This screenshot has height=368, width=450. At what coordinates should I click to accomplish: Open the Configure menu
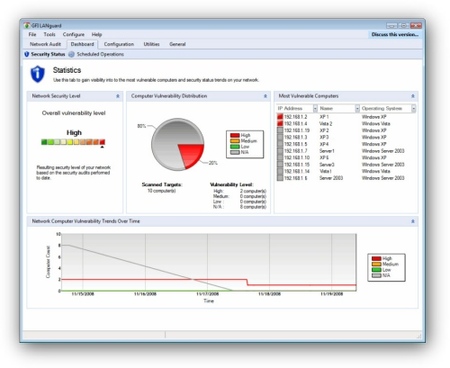tap(73, 34)
